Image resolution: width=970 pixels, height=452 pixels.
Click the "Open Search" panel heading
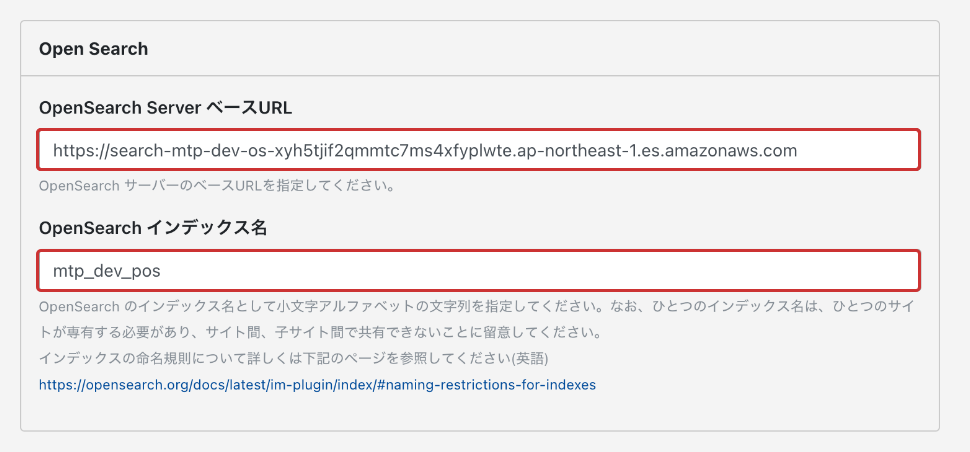(93, 48)
